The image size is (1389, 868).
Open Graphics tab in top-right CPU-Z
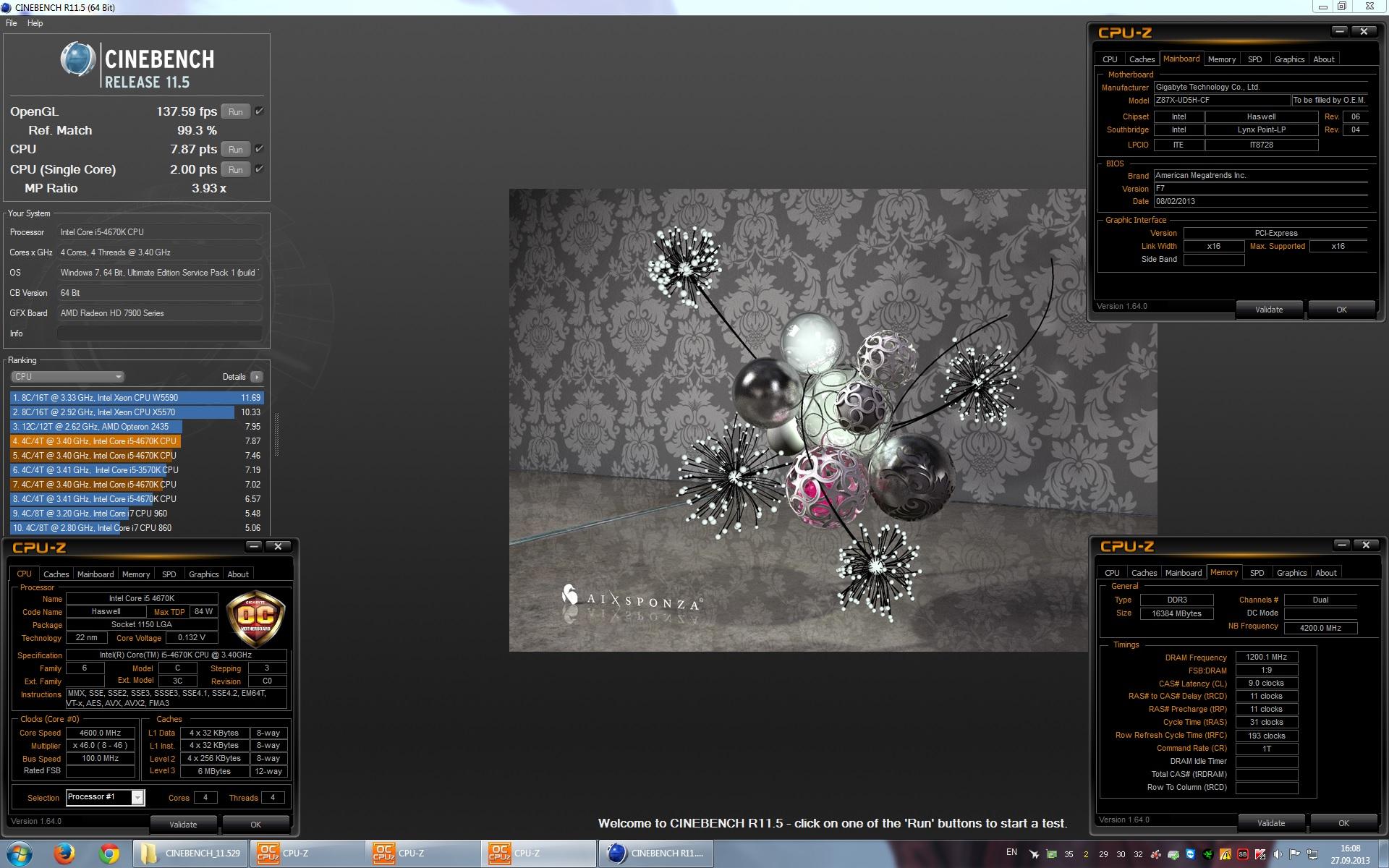coord(1289,59)
